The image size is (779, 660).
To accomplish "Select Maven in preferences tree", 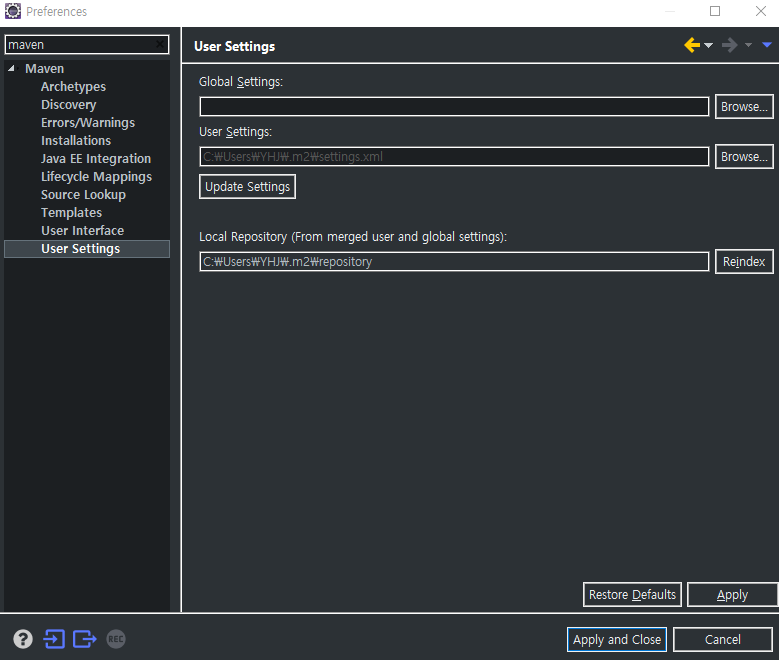I will tap(45, 69).
